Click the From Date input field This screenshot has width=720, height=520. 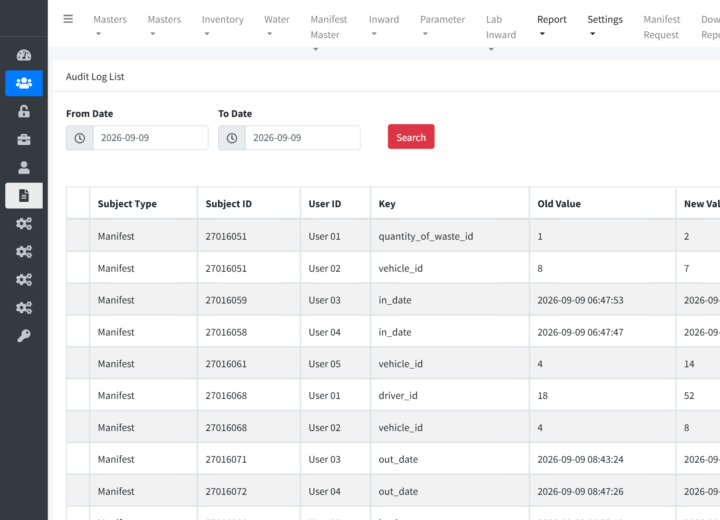pos(151,138)
